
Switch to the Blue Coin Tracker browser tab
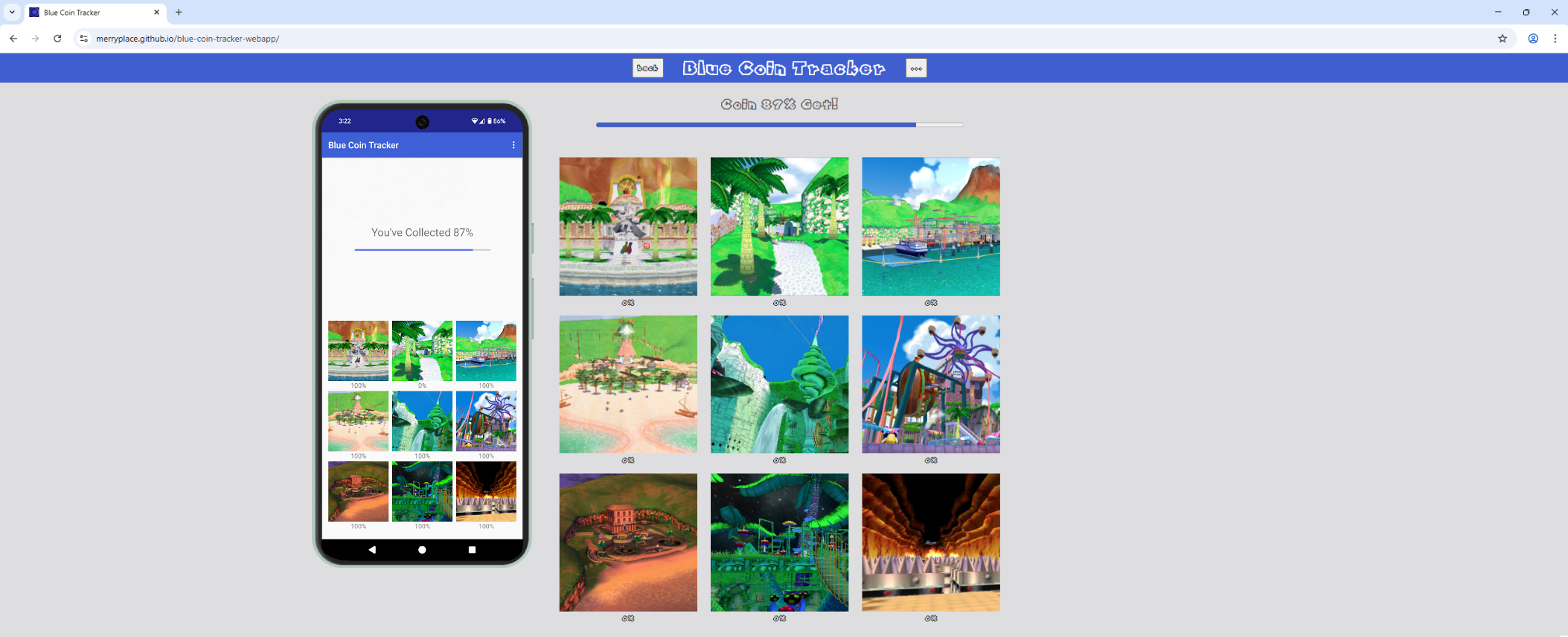pos(95,13)
